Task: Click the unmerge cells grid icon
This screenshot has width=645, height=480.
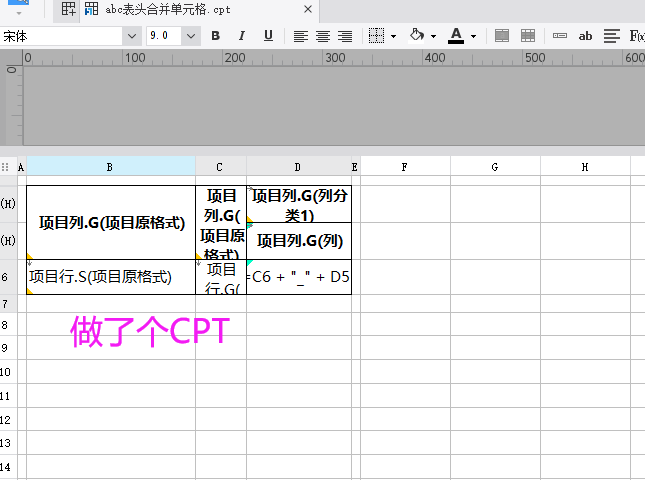Action: coord(528,36)
